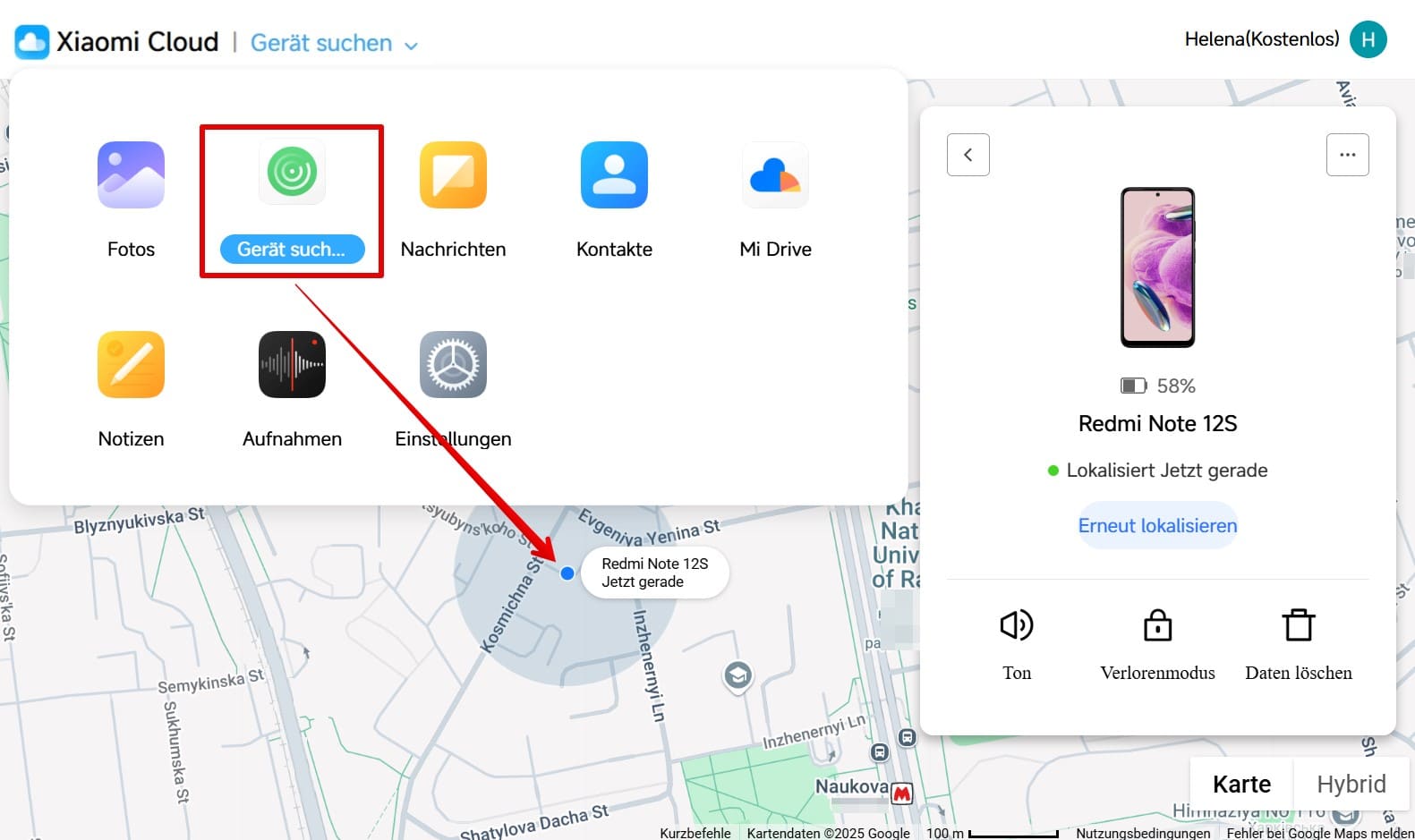The height and width of the screenshot is (840, 1415).
Task: Click the Aufnahmen label
Action: point(292,439)
